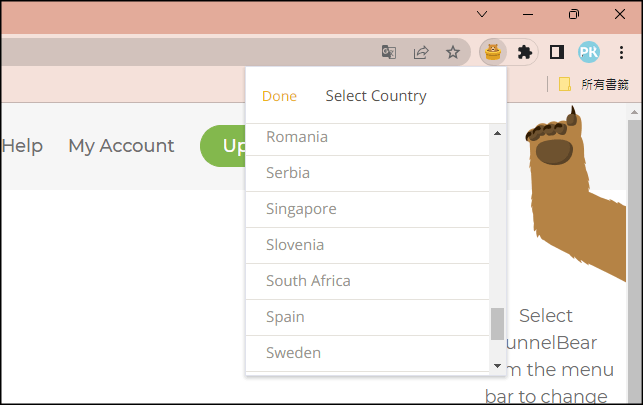
Task: Share this page from the address bar
Action: (421, 52)
